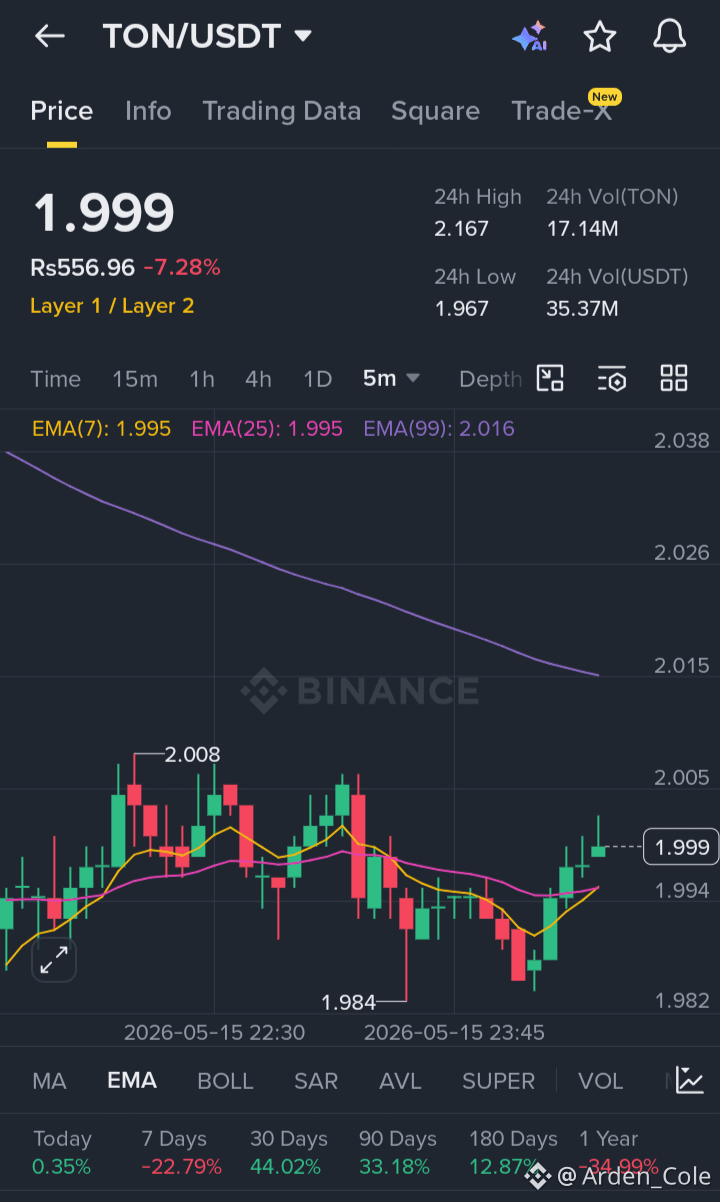The height and width of the screenshot is (1202, 720).
Task: Click the 1.982 price axis label
Action: click(x=681, y=1002)
